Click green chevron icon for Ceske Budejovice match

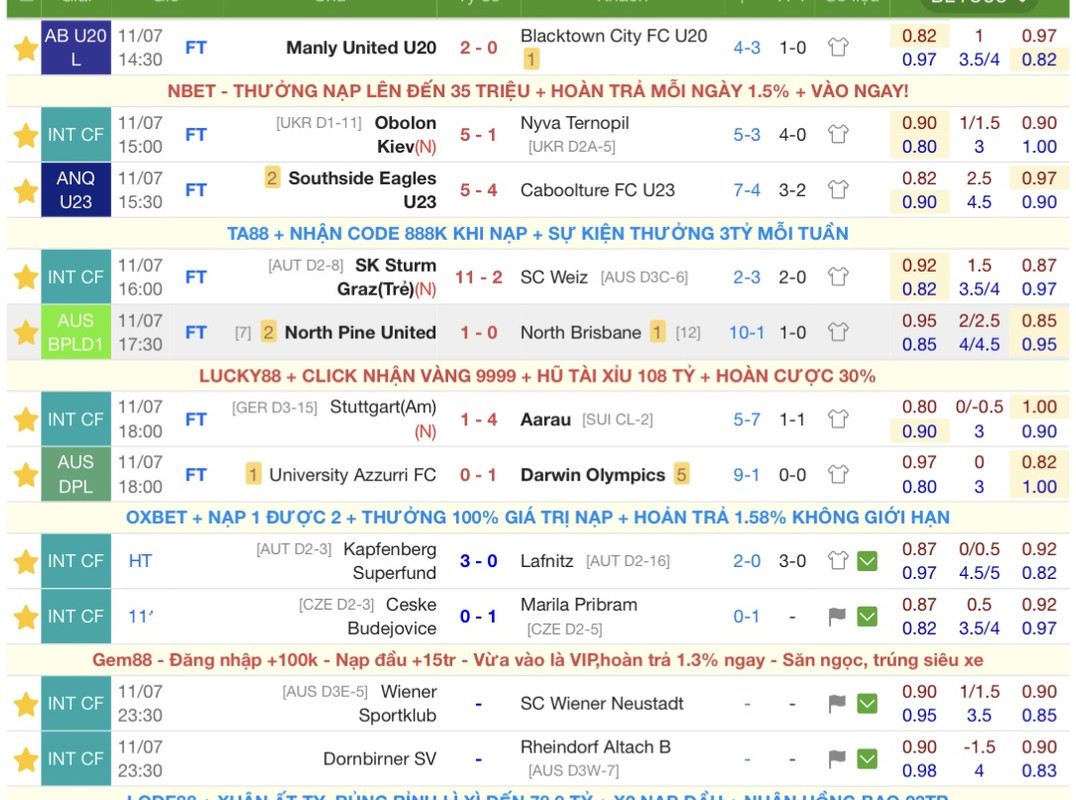coord(867,617)
